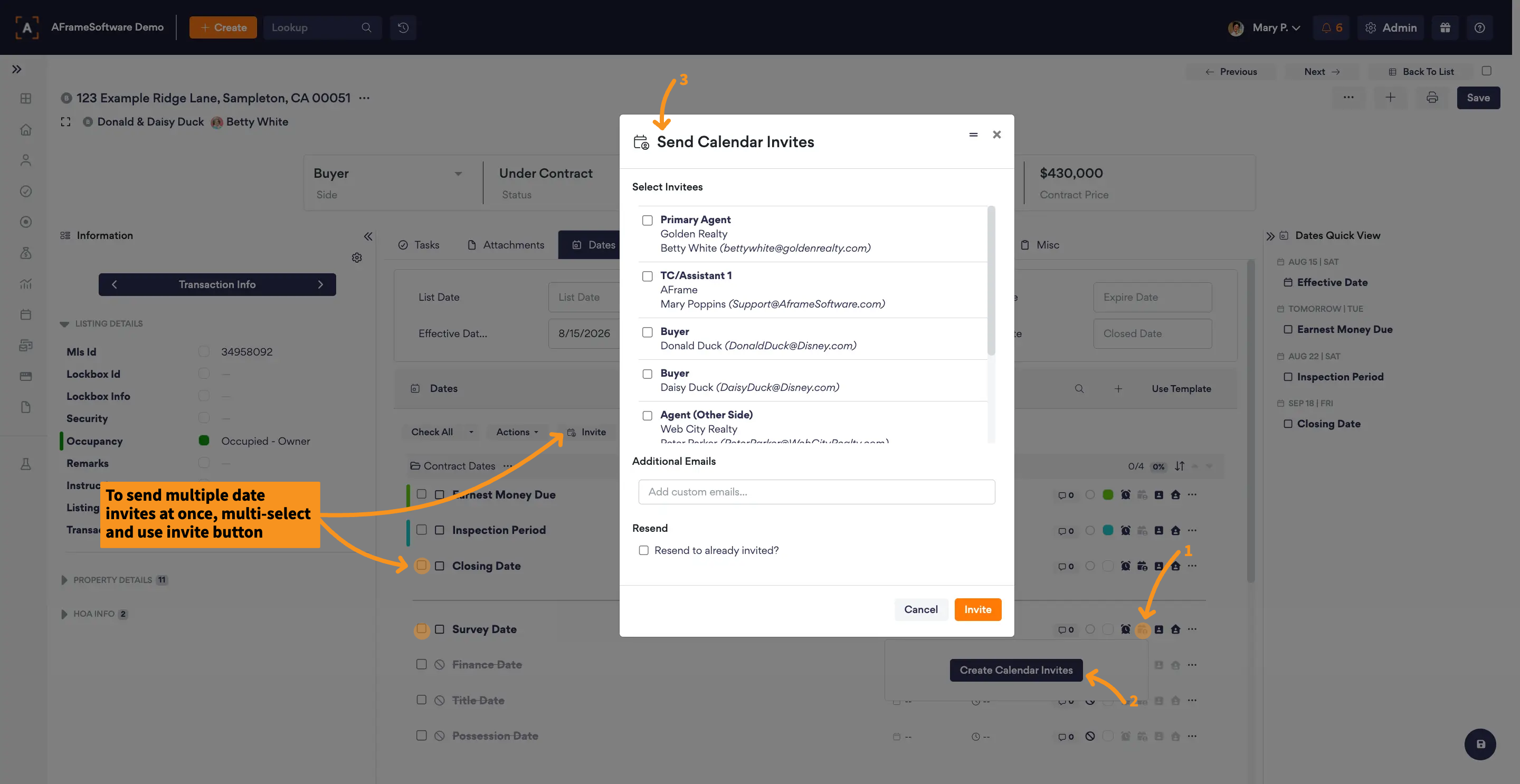Viewport: 1520px width, 784px height.
Task: Expand the HOA Info section
Action: pos(64,614)
